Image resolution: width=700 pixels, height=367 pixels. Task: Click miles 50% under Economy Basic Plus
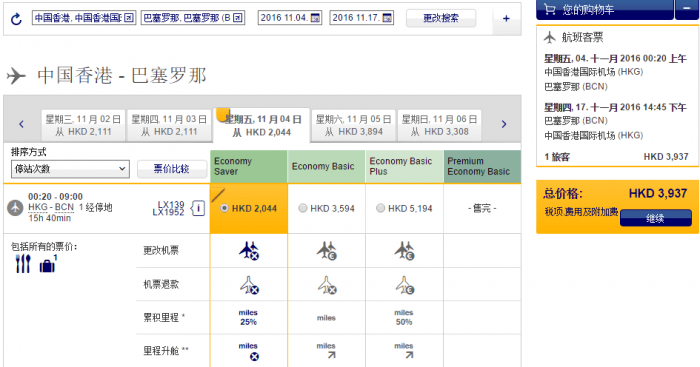pos(404,317)
